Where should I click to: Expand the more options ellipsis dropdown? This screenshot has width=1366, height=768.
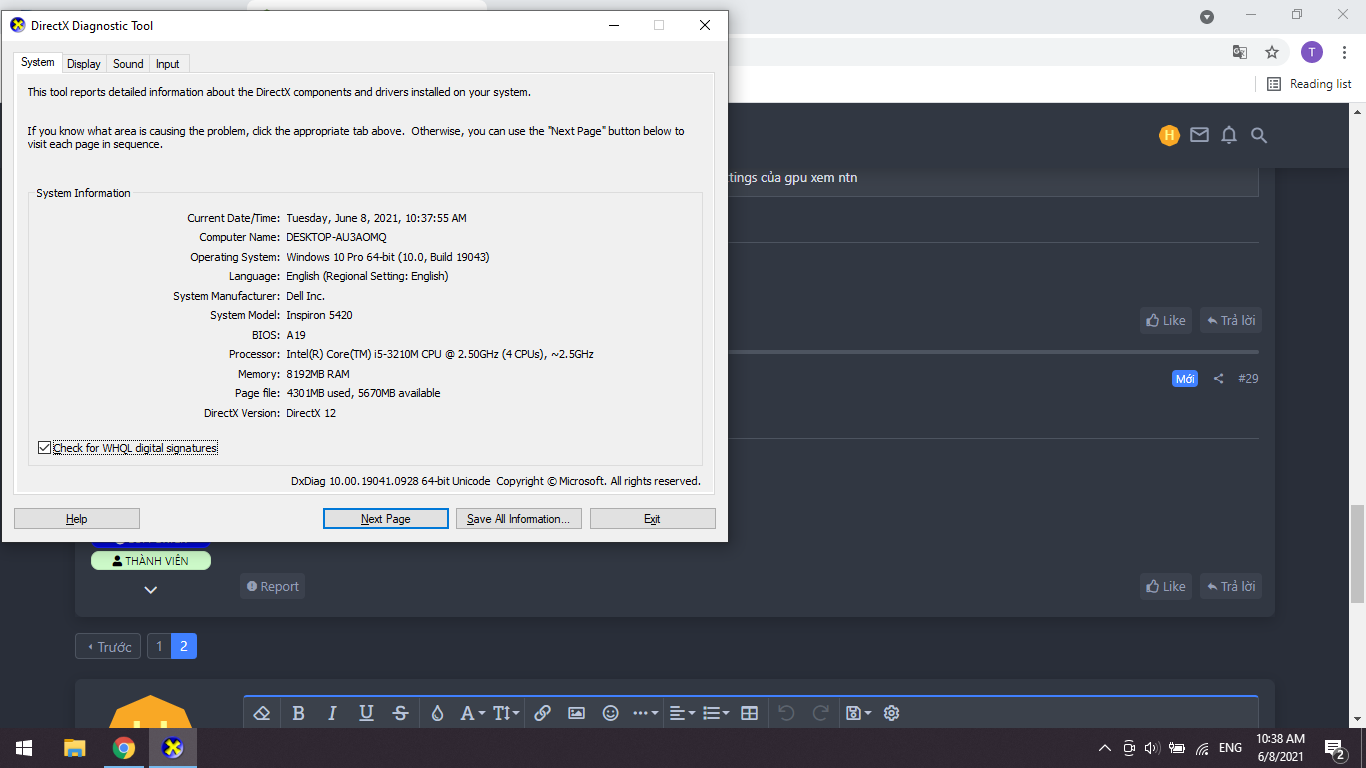tap(645, 713)
